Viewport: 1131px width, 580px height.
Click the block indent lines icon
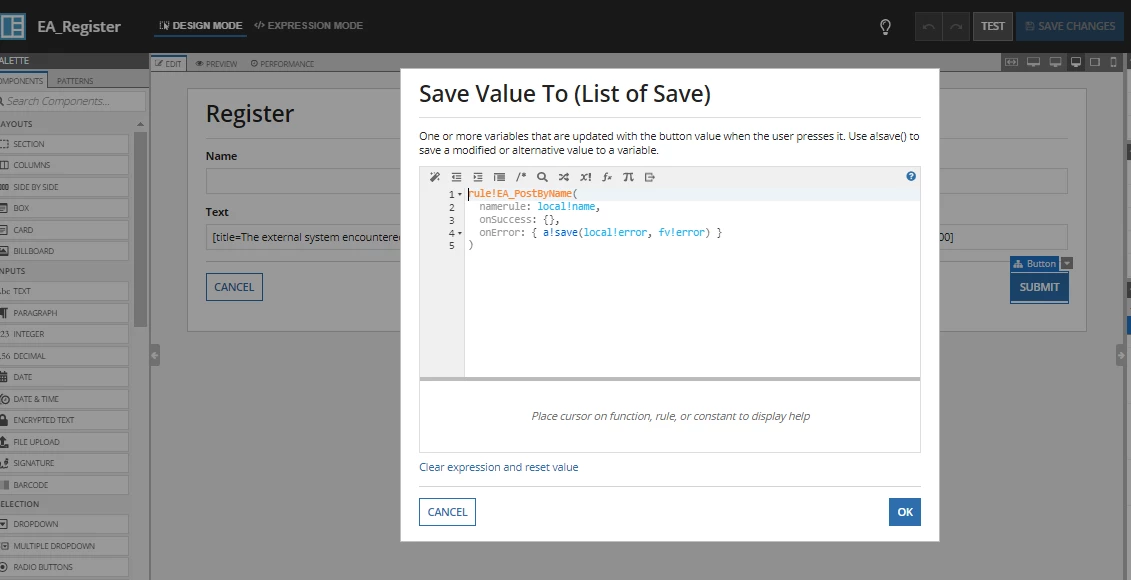tap(499, 177)
